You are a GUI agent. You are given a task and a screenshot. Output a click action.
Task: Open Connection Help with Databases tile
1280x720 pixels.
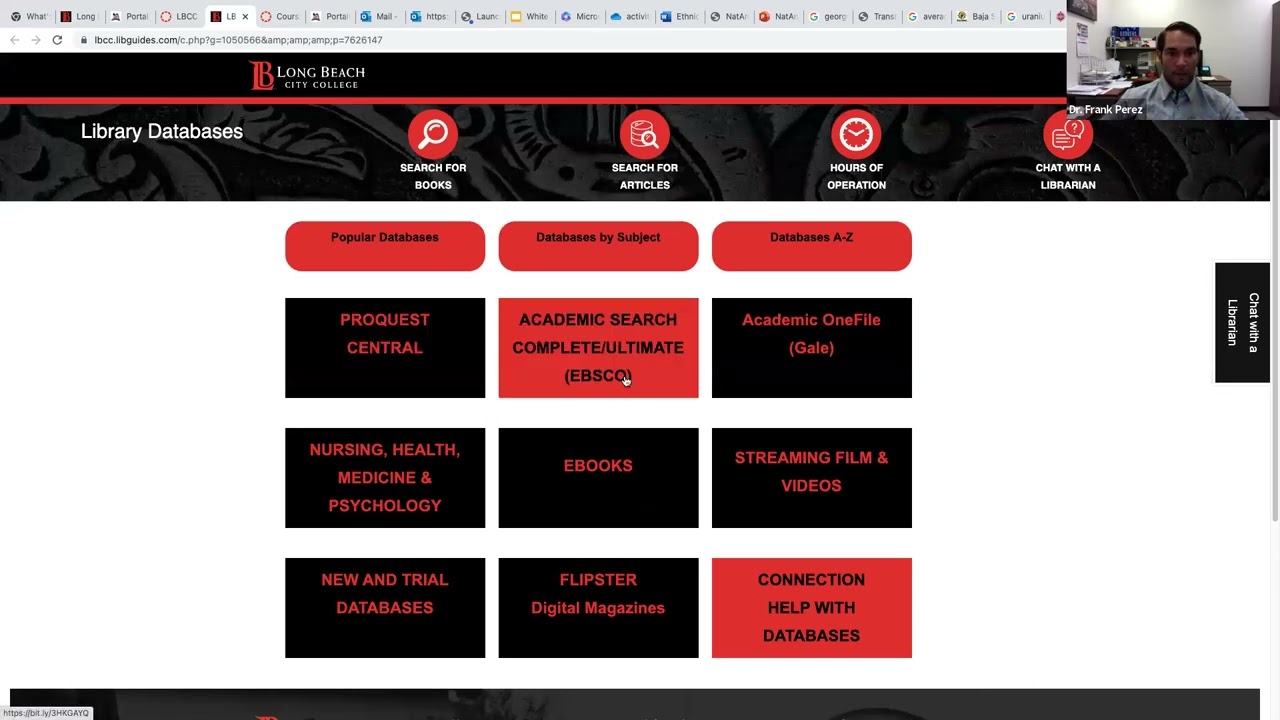(x=812, y=608)
